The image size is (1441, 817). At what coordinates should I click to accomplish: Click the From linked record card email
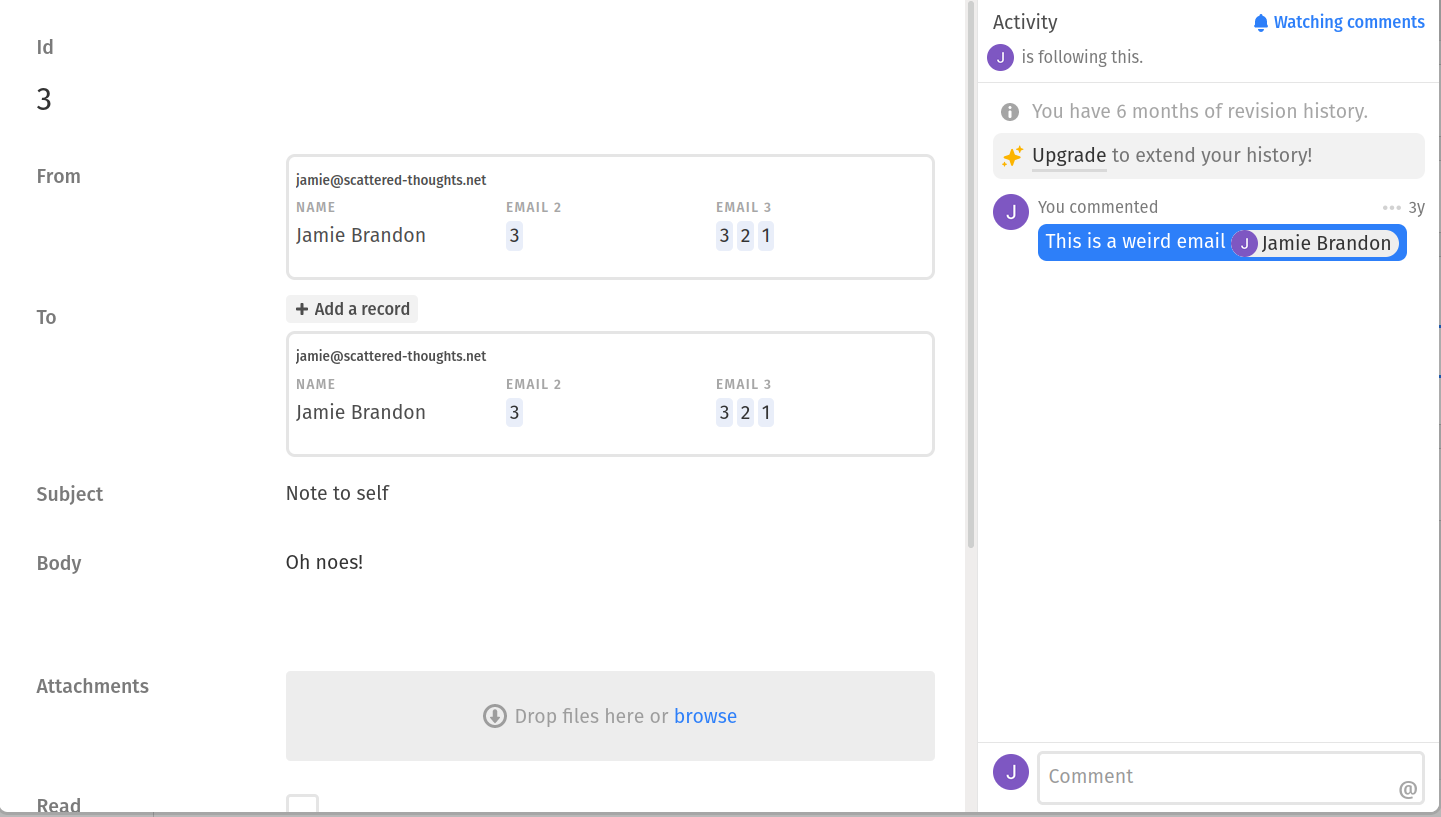391,180
